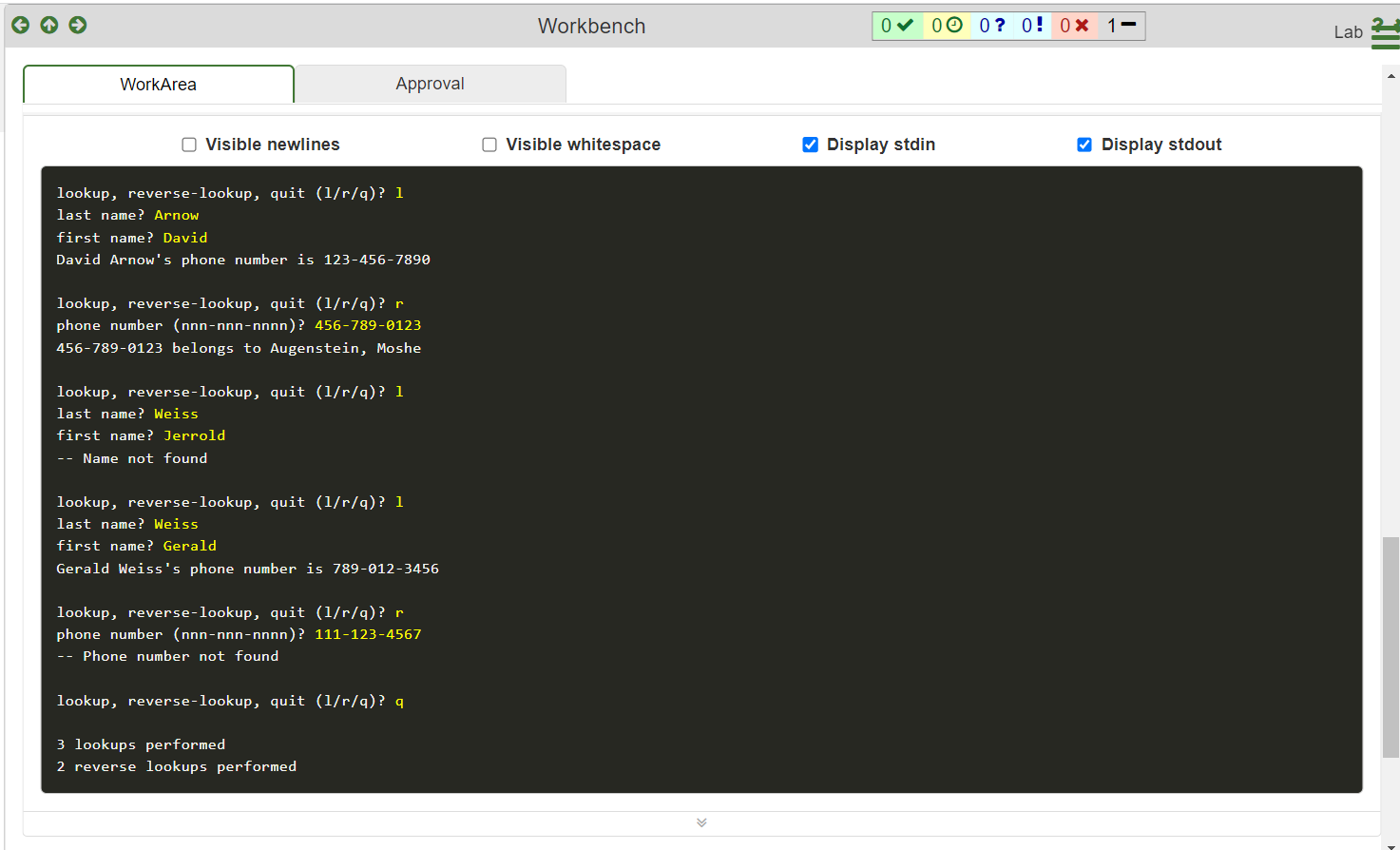Image resolution: width=1400 pixels, height=850 pixels.
Task: Disable the Display stdout checkbox
Action: tap(1084, 144)
